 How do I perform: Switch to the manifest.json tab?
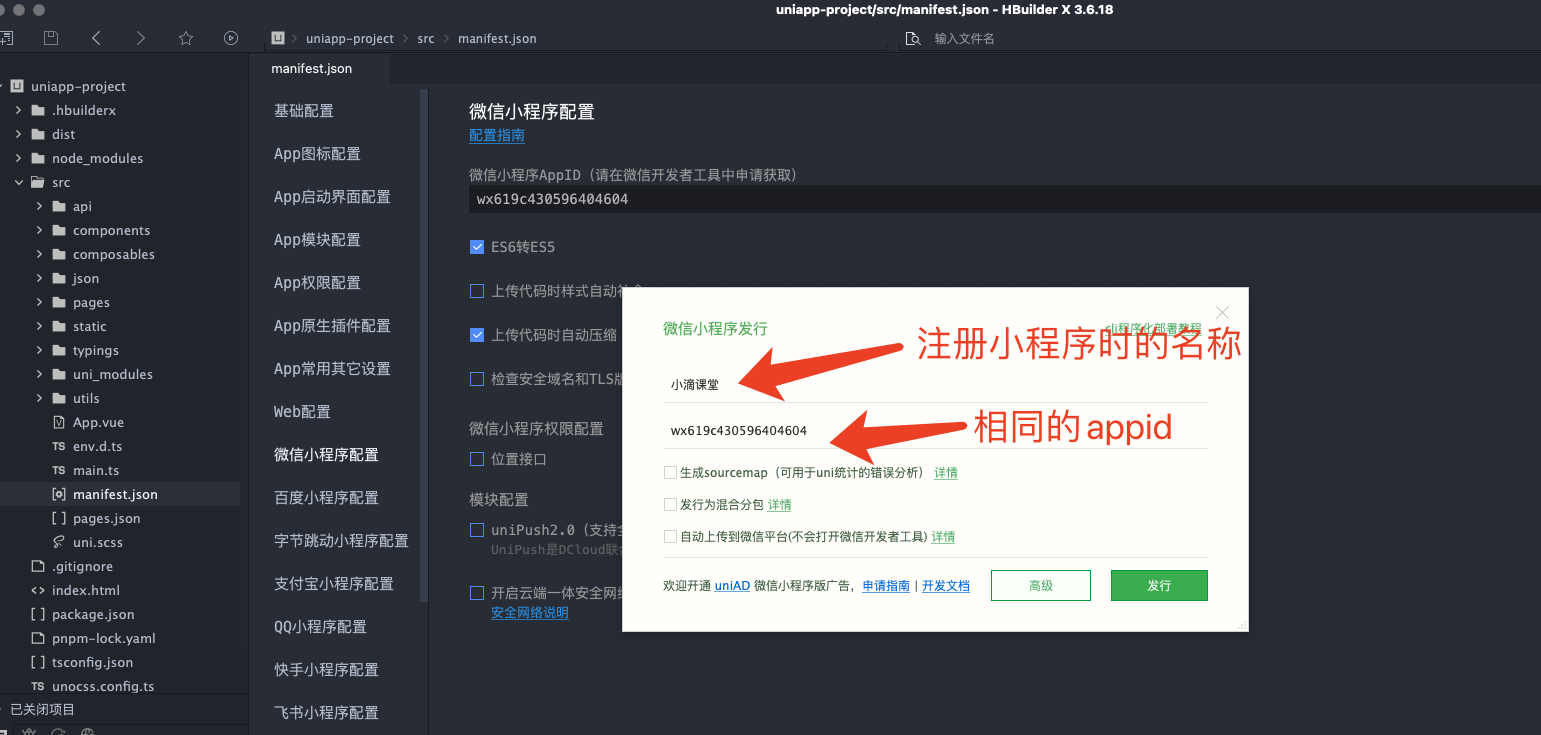[311, 68]
